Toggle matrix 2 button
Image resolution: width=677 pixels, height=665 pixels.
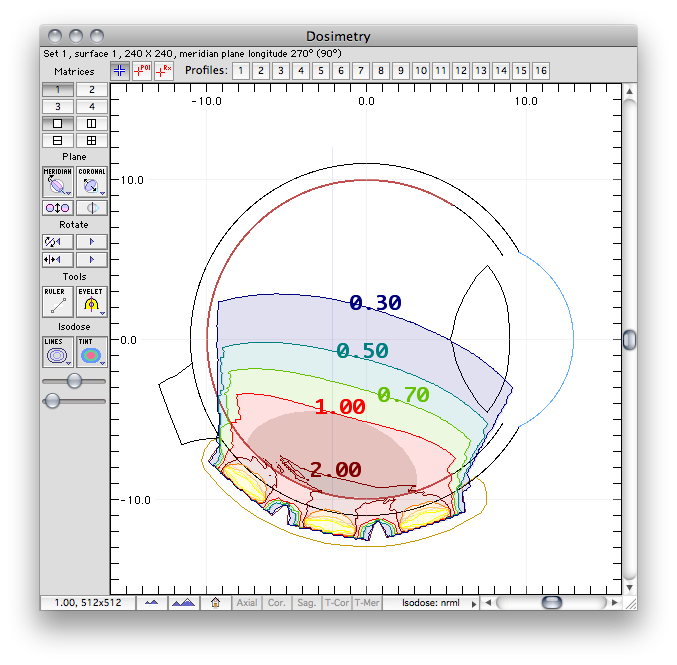(92, 89)
